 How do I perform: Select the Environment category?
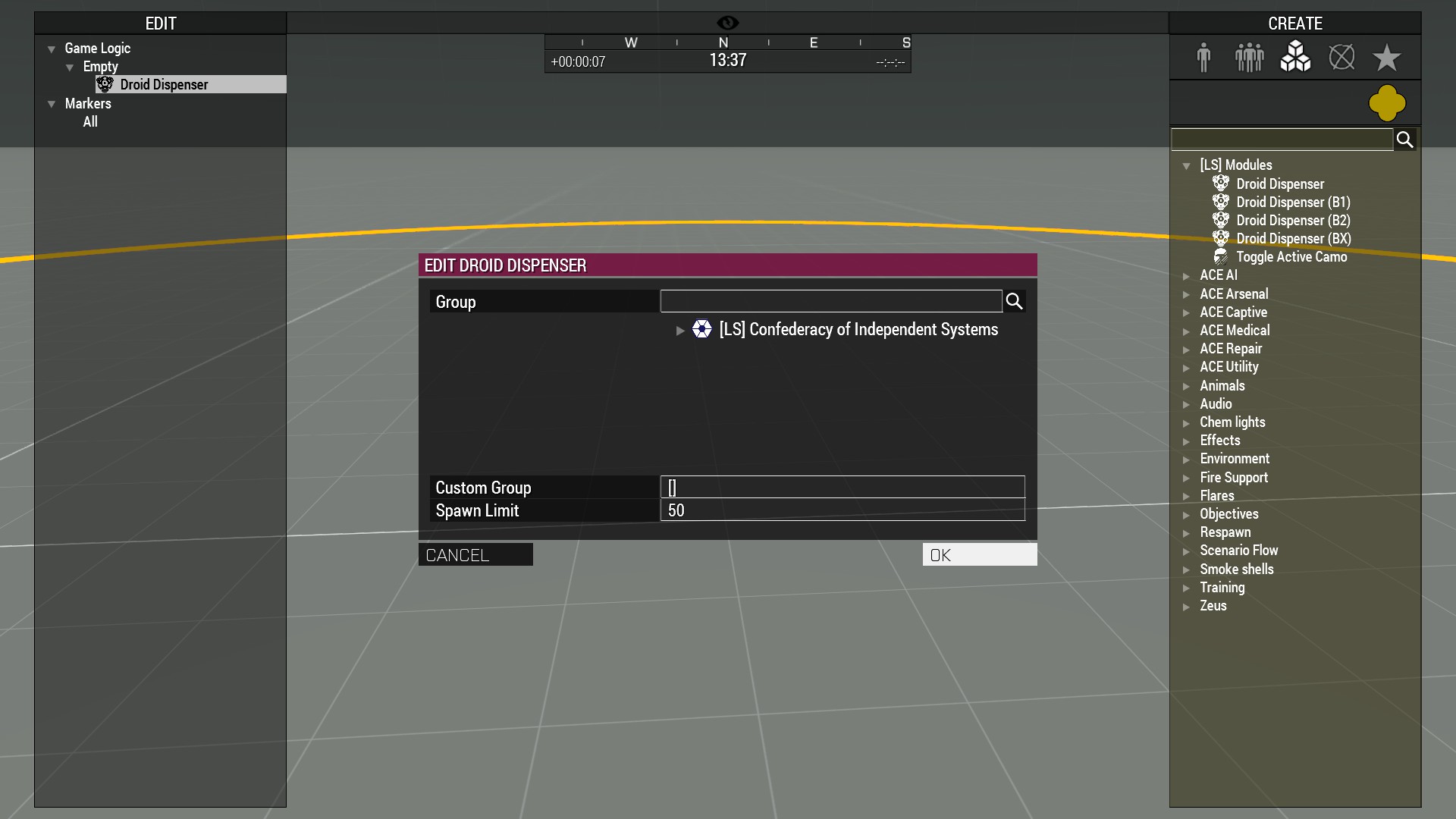(1234, 458)
